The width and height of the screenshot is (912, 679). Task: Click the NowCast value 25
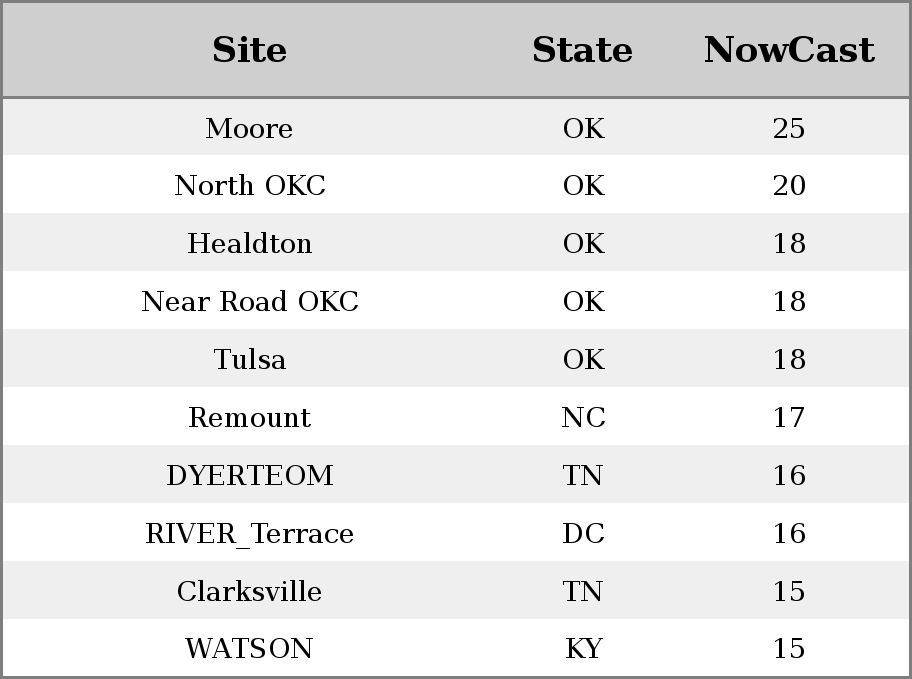789,128
